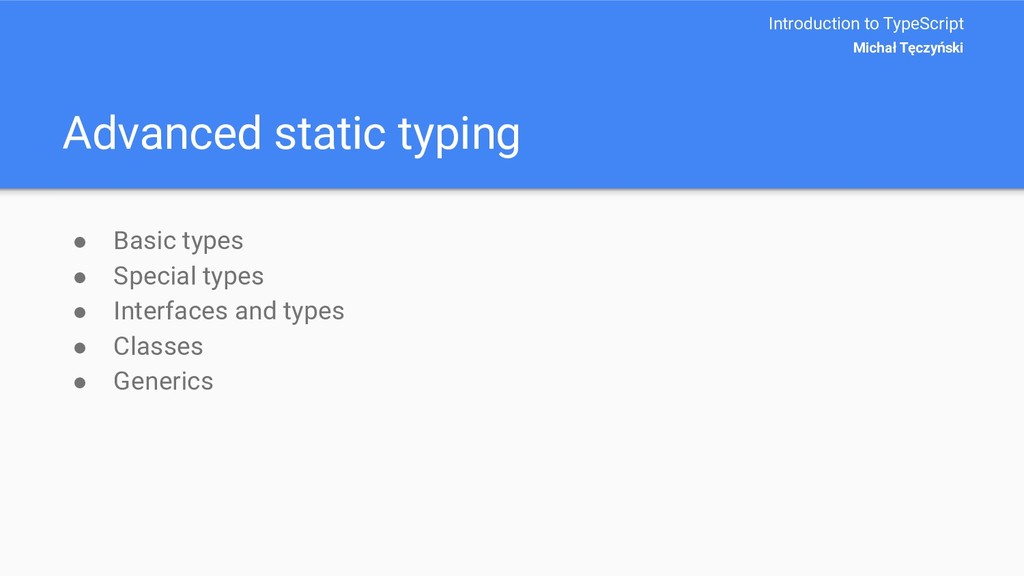Select the Special types list item
The width and height of the screenshot is (1024, 576).
[x=189, y=276]
